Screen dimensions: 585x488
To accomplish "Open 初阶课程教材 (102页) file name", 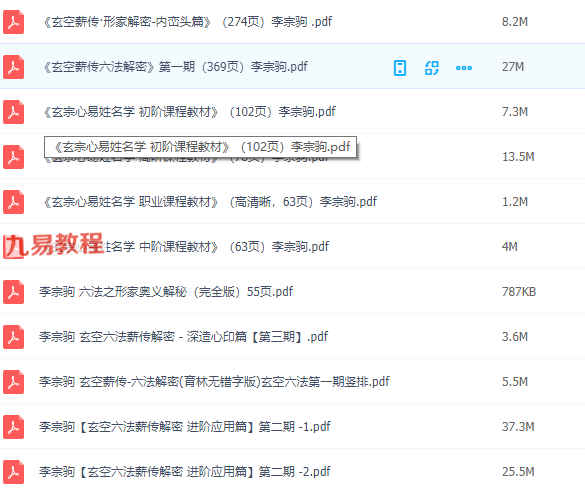I will pyautogui.click(x=190, y=112).
